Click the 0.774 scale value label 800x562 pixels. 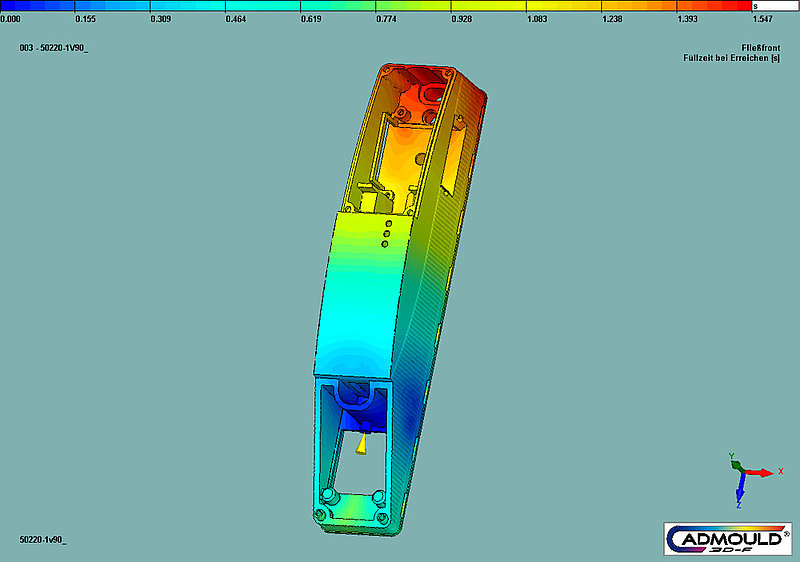(386, 19)
